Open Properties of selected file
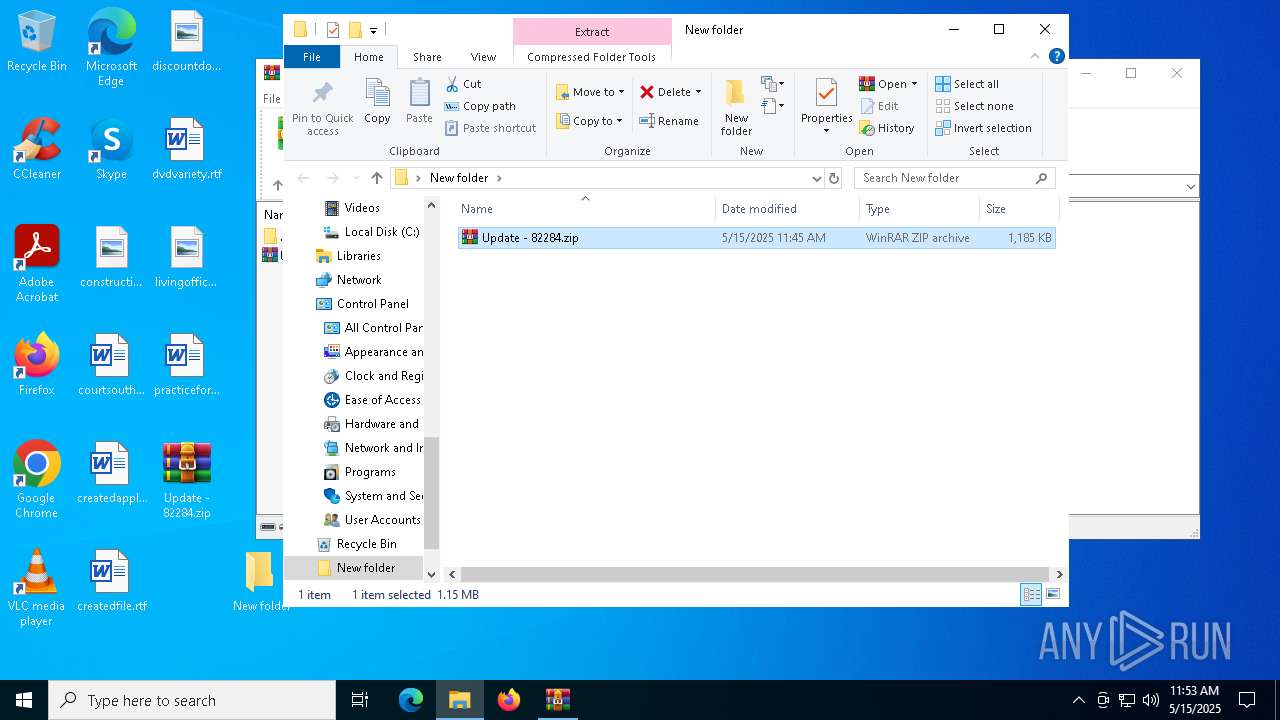1280x720 pixels. 826,108
